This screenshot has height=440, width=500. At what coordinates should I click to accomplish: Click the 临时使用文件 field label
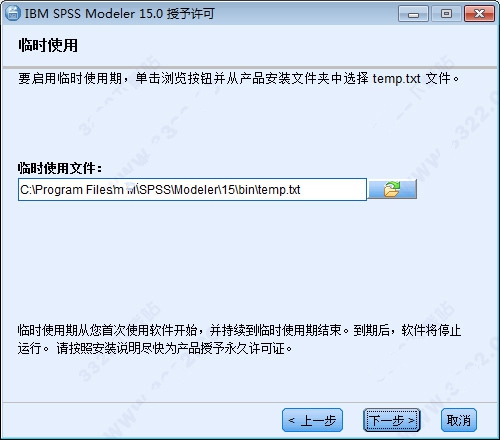[60, 168]
